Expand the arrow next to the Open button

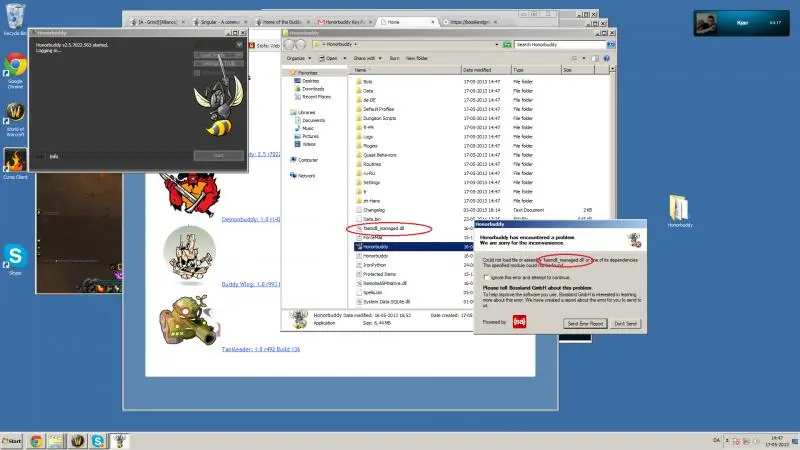pyautogui.click(x=345, y=59)
